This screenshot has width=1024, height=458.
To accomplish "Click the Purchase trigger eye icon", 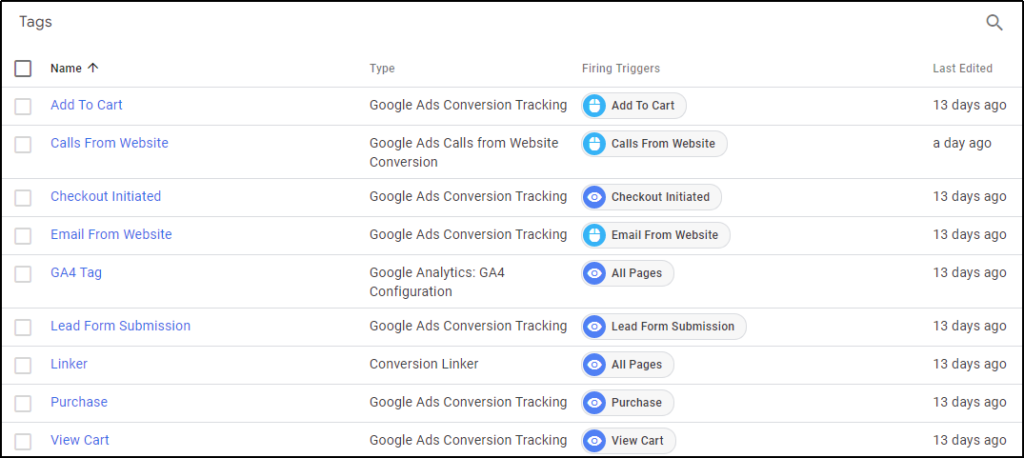I will [594, 402].
